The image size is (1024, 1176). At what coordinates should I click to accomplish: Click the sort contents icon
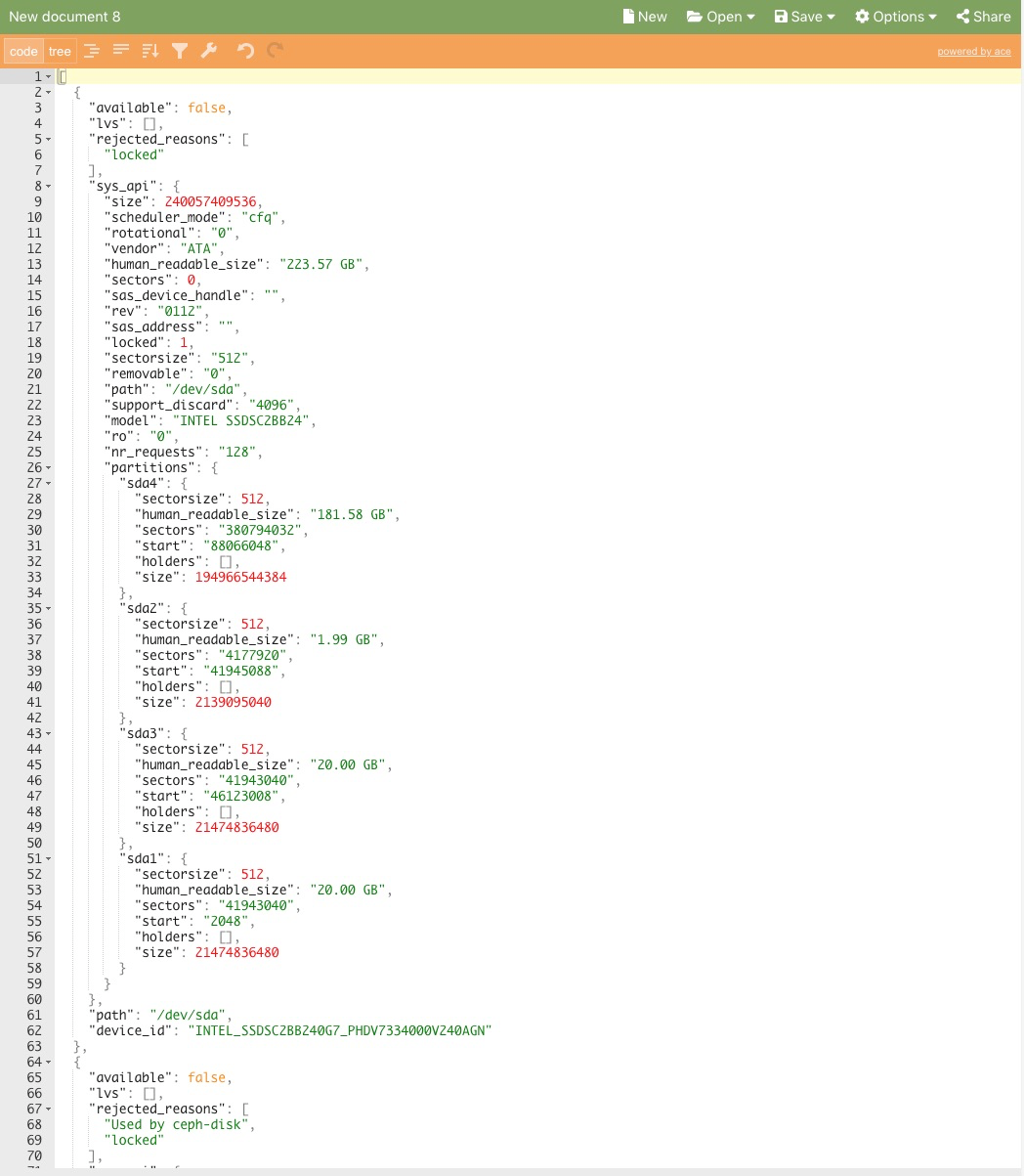[149, 51]
